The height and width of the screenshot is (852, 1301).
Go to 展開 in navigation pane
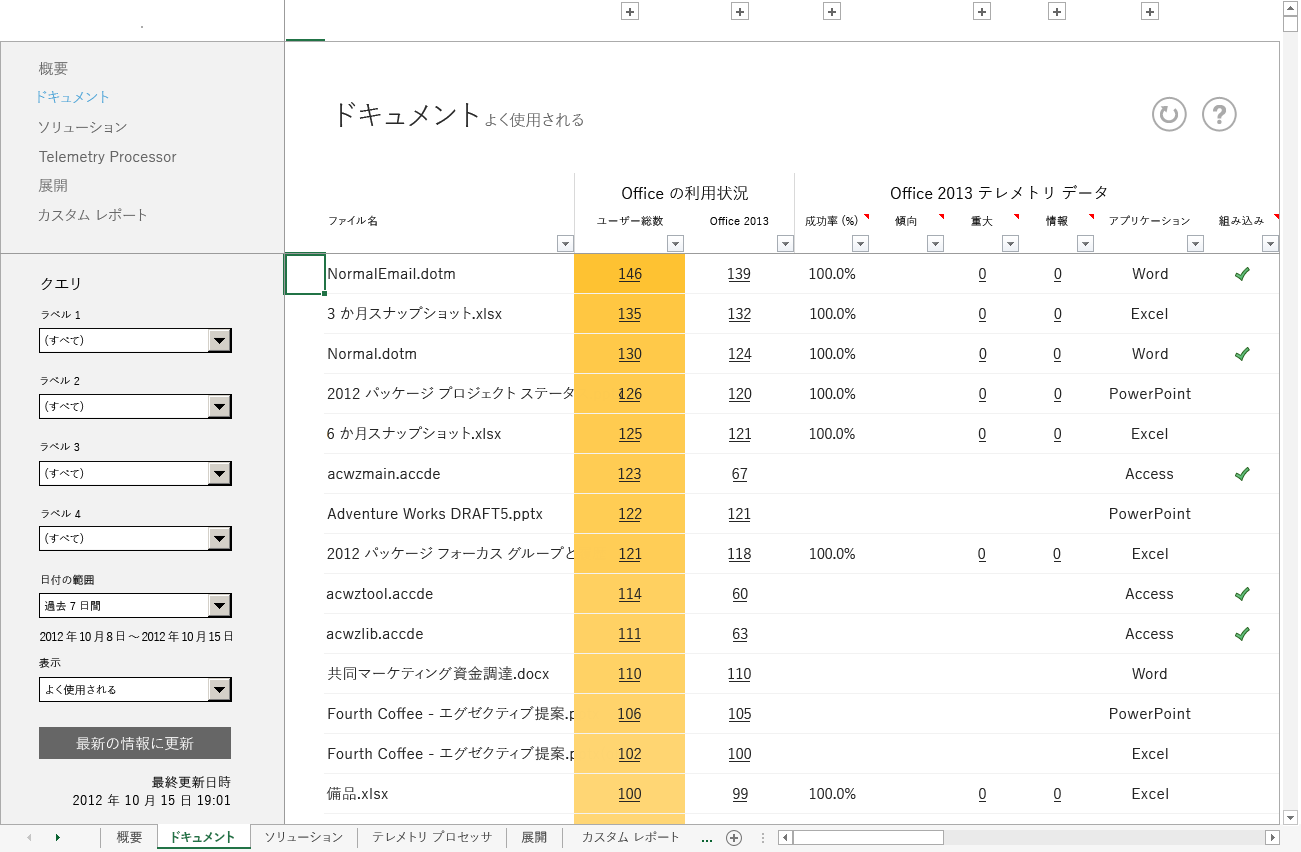point(53,186)
